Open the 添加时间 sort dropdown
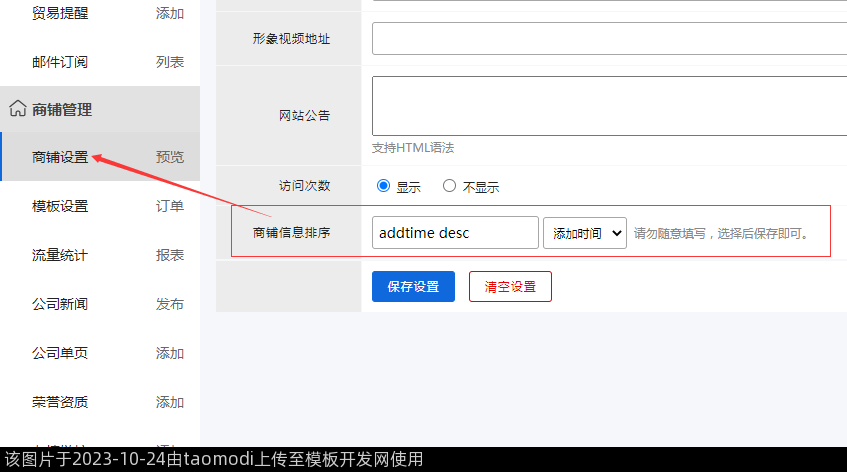The width and height of the screenshot is (847, 472). click(x=584, y=233)
